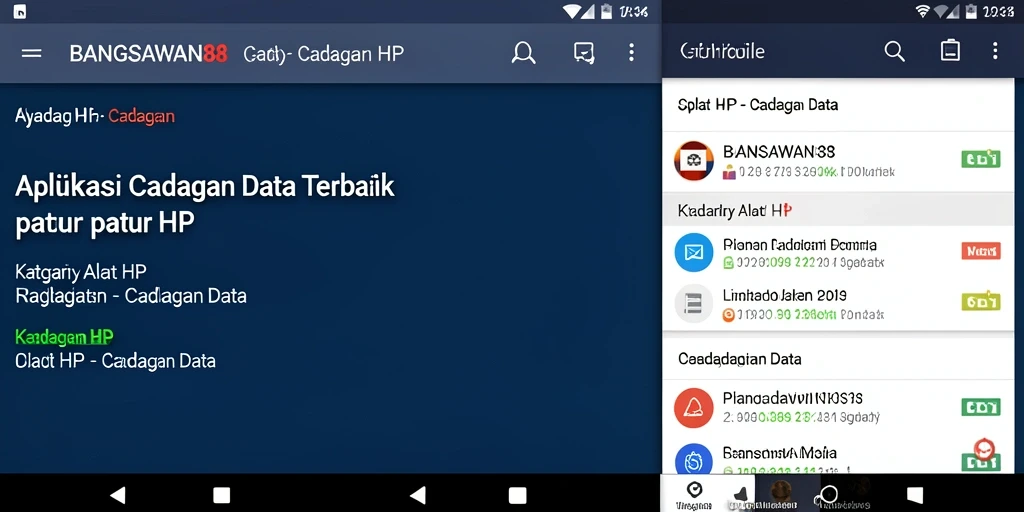
Task: Tap the Giuhroile title in right header
Action: point(722,52)
